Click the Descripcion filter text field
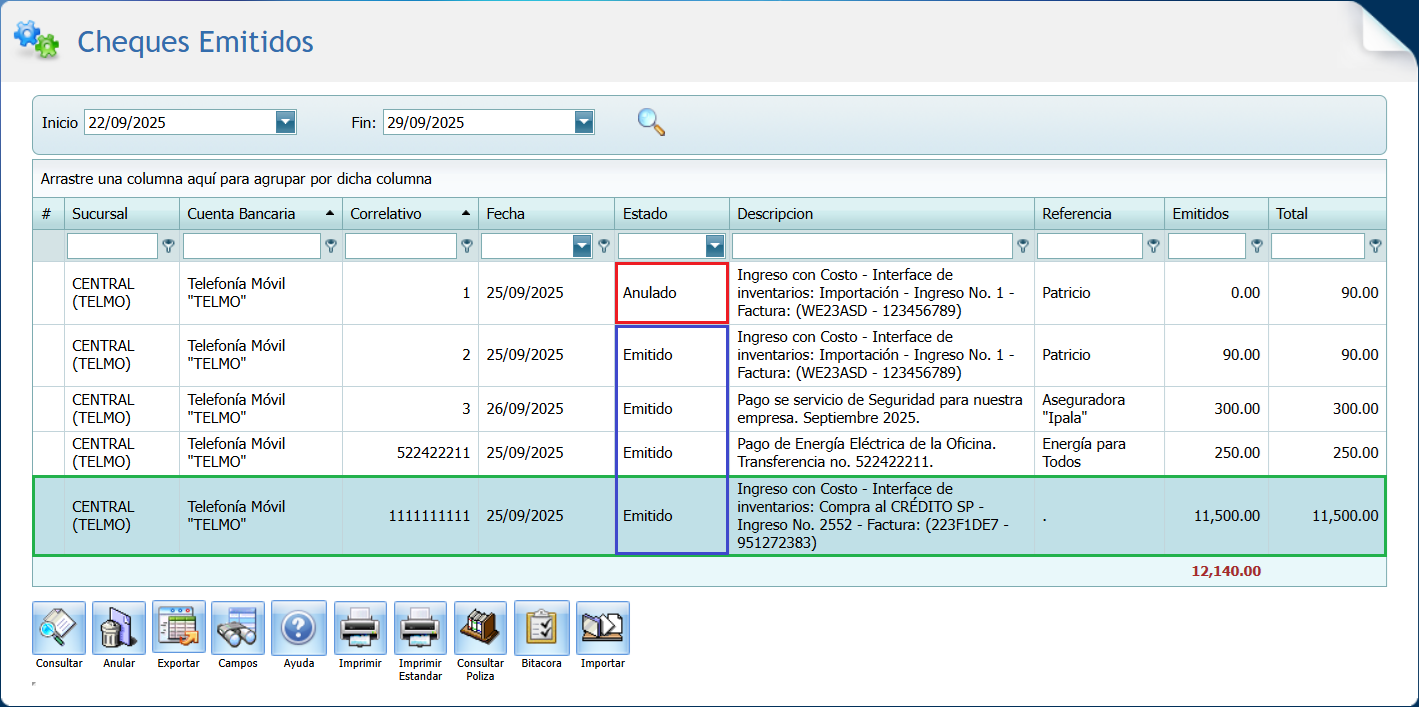 tap(872, 246)
